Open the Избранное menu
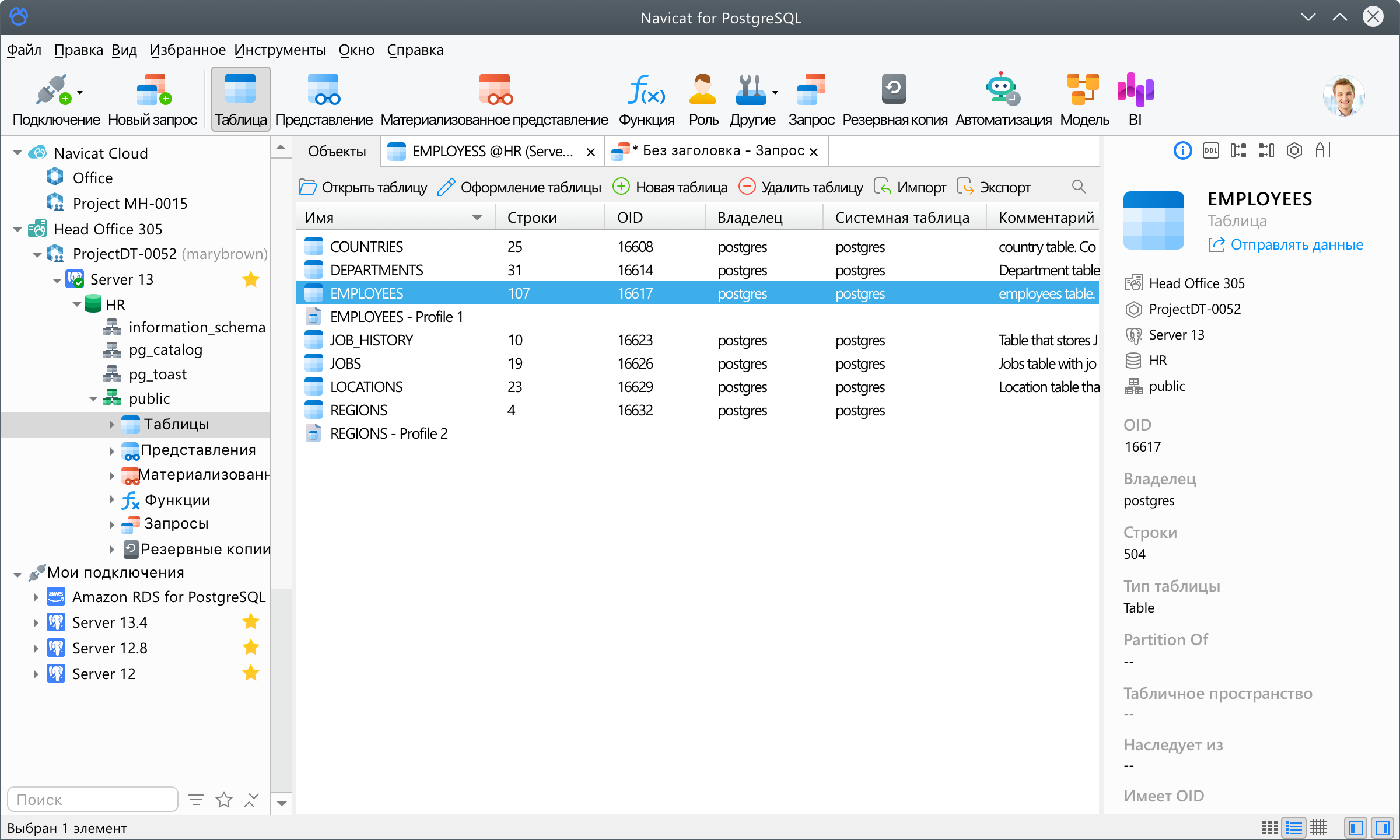Viewport: 1400px width, 840px height. (187, 50)
